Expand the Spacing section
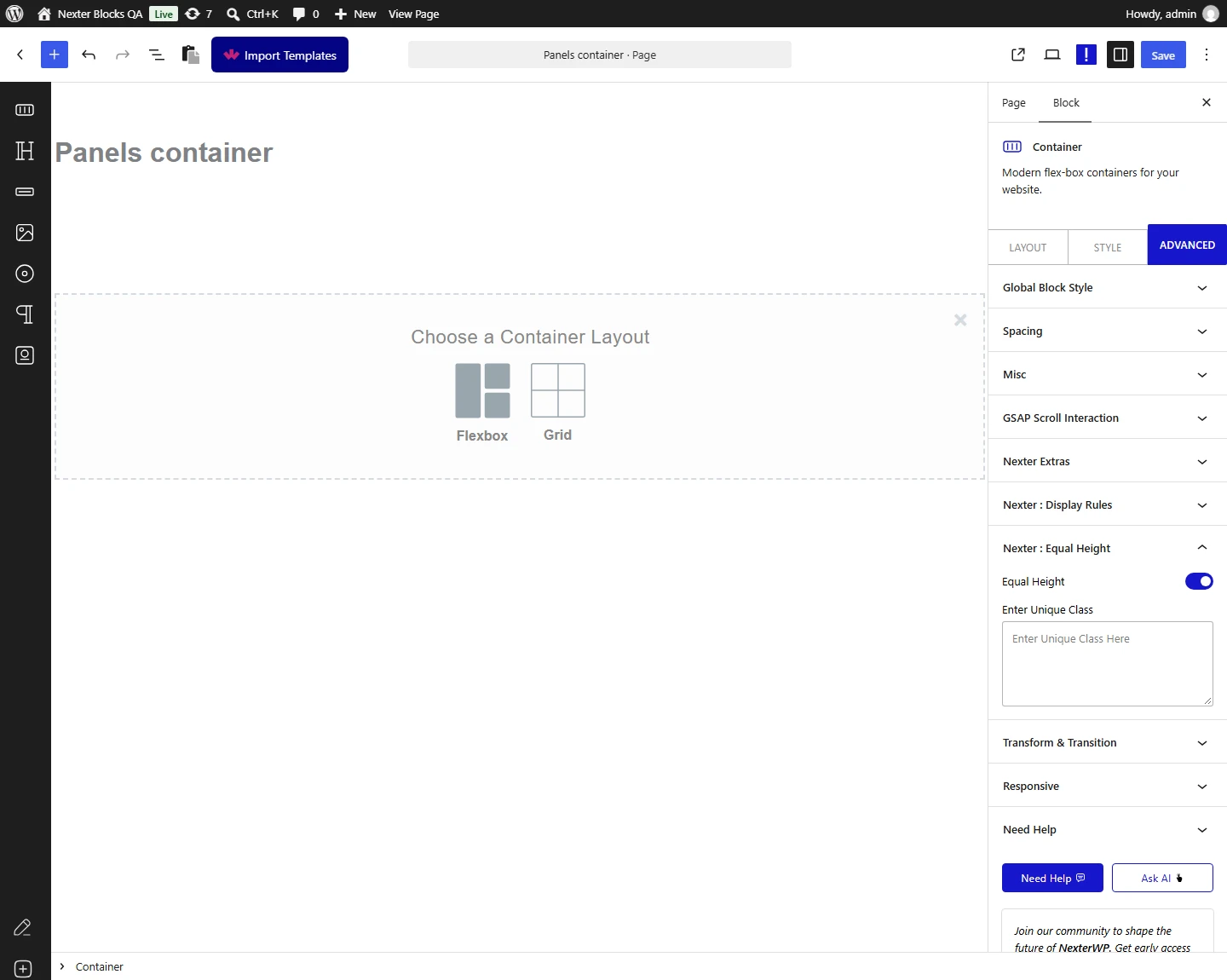Viewport: 1227px width, 980px height. pos(1108,331)
